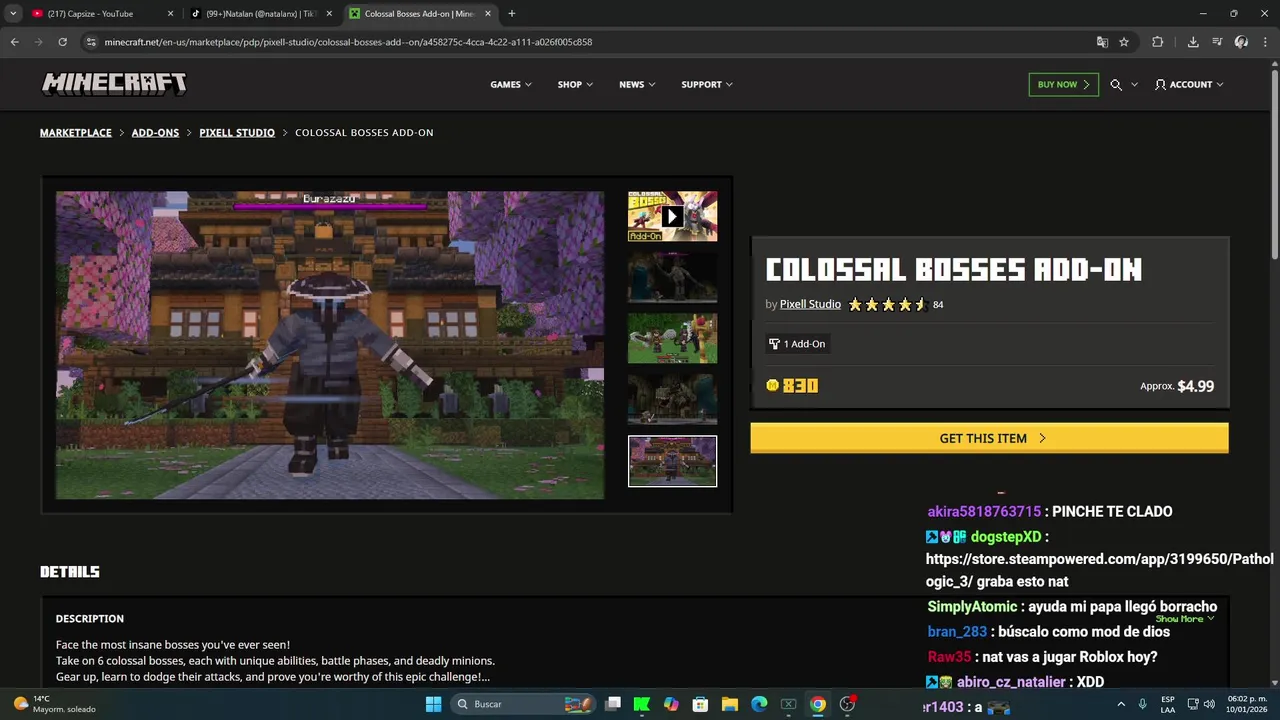Image resolution: width=1280 pixels, height=720 pixels.
Task: Open File Explorer from the taskbar
Action: coord(730,704)
